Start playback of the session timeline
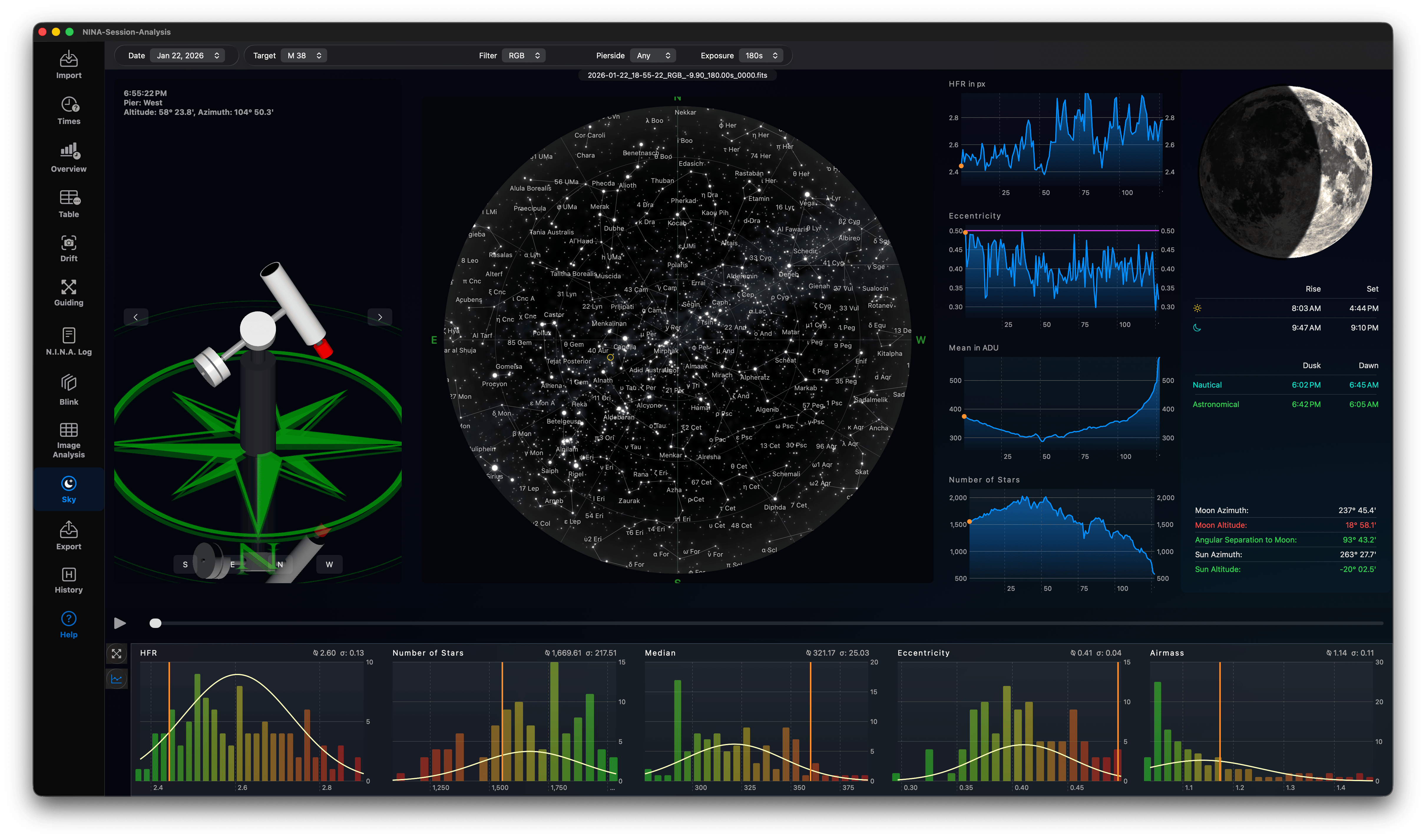The width and height of the screenshot is (1426, 840). pos(120,623)
